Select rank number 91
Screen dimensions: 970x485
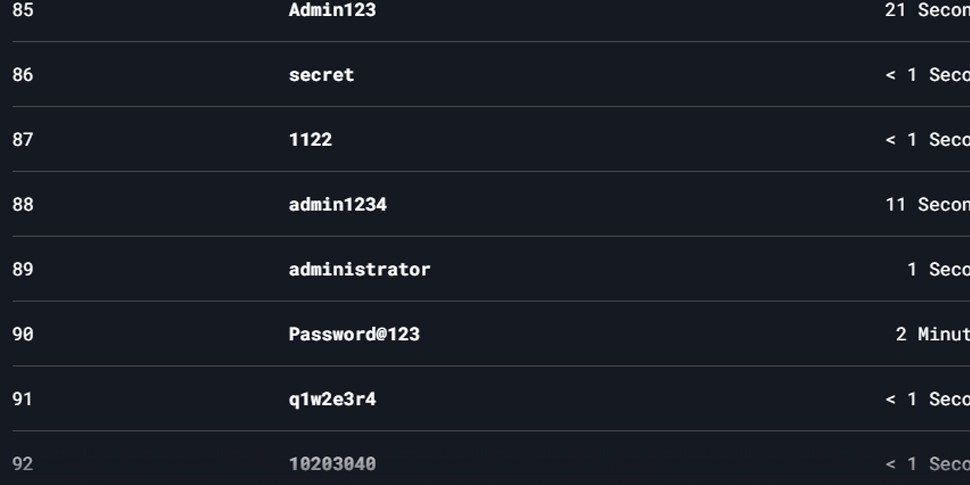pos(22,400)
